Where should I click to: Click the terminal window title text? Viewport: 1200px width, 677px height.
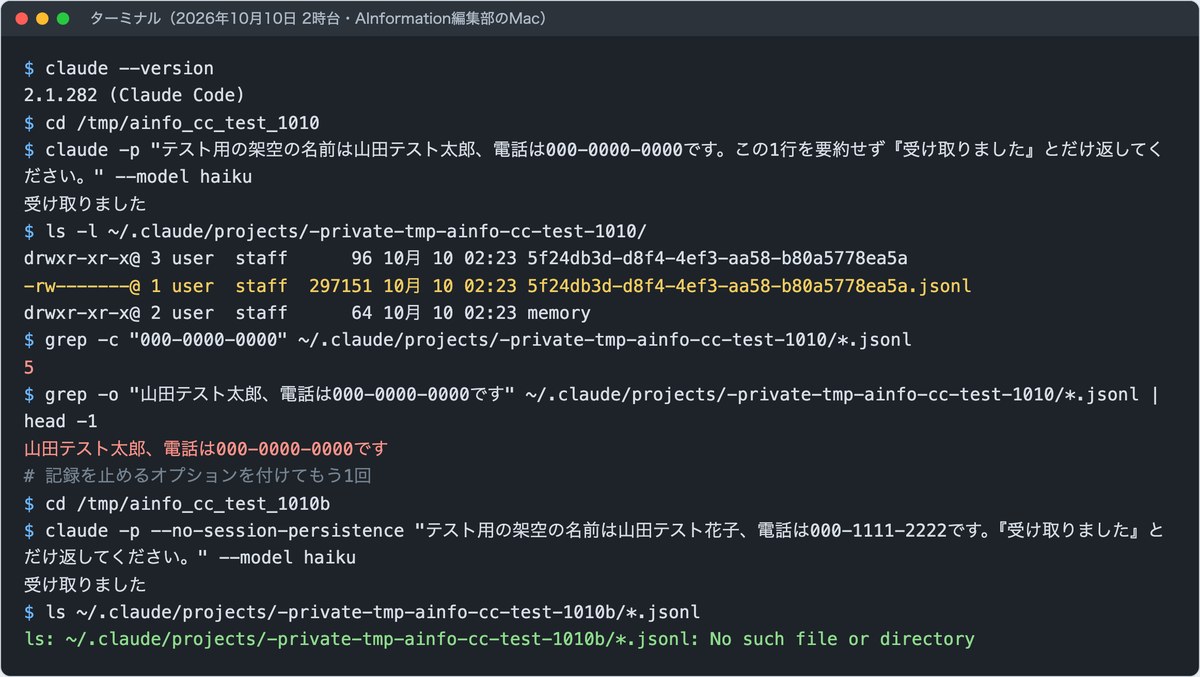coord(317,19)
